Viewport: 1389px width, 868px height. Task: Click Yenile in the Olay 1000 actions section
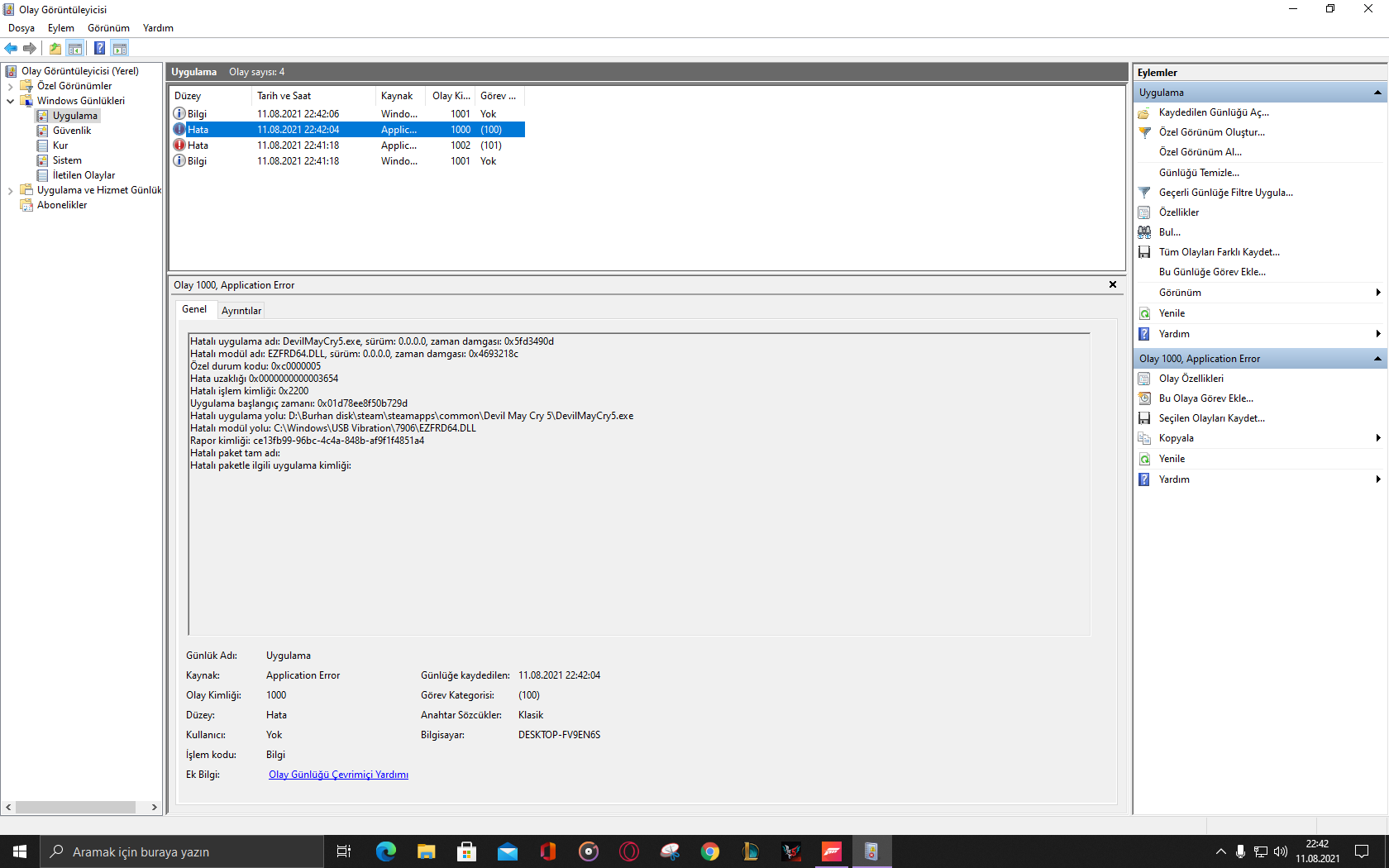[1172, 459]
